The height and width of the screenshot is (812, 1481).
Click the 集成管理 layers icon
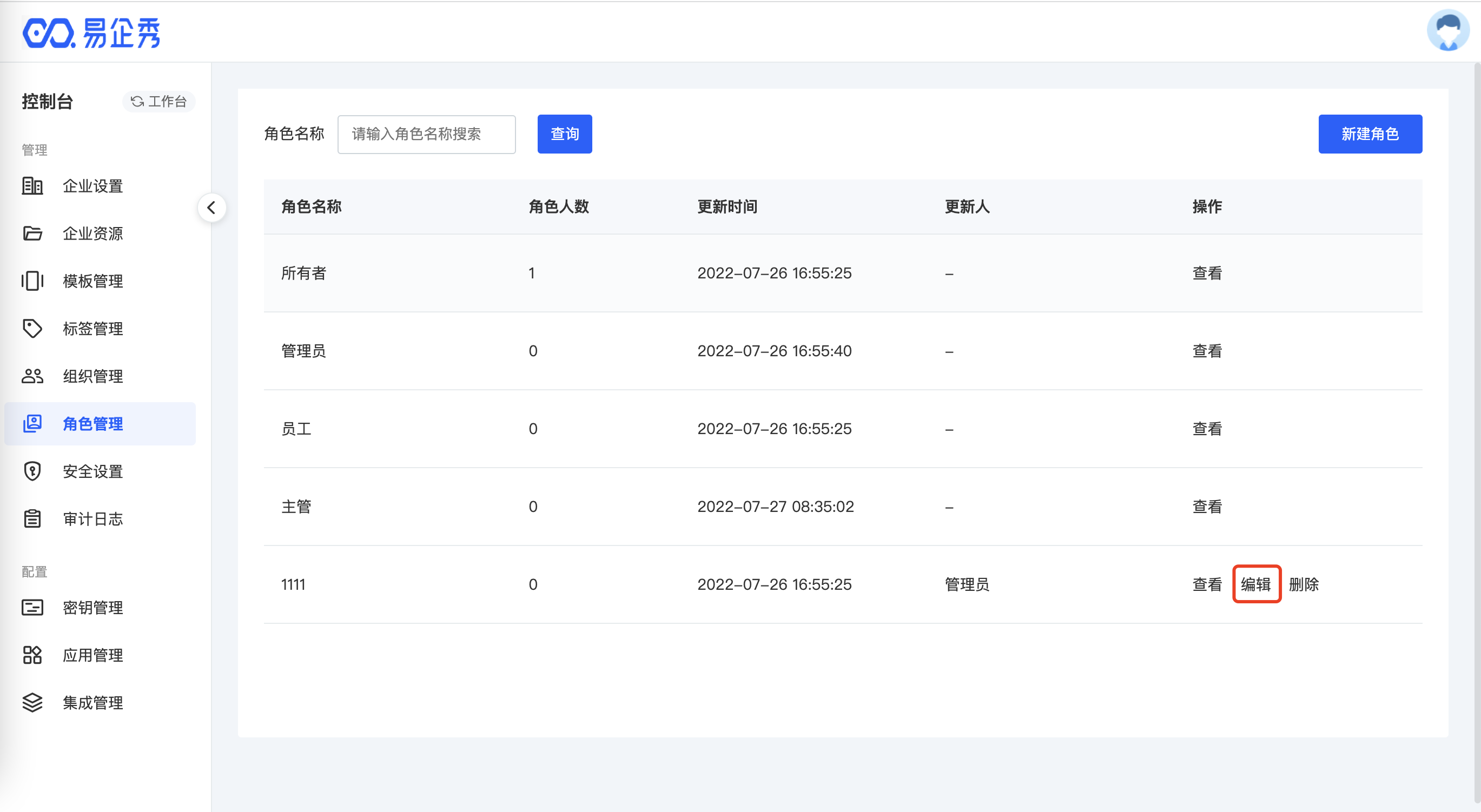(32, 702)
